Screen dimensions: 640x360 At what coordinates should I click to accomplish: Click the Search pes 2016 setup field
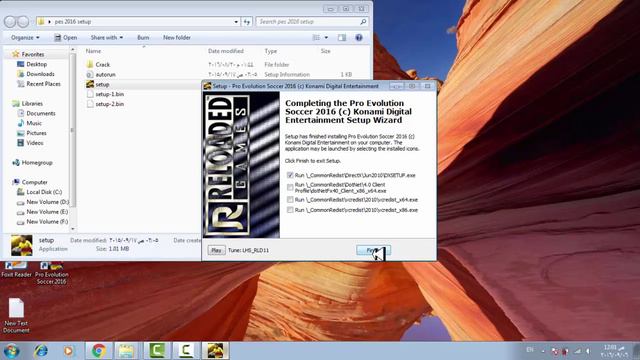tap(312, 22)
